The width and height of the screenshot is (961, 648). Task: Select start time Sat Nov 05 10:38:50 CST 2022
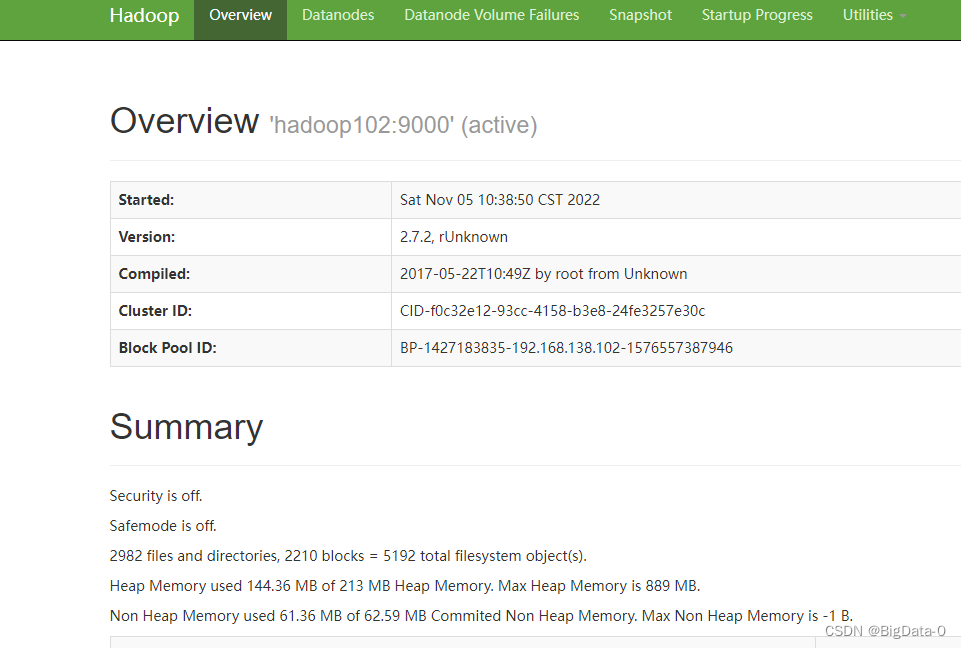pos(499,200)
